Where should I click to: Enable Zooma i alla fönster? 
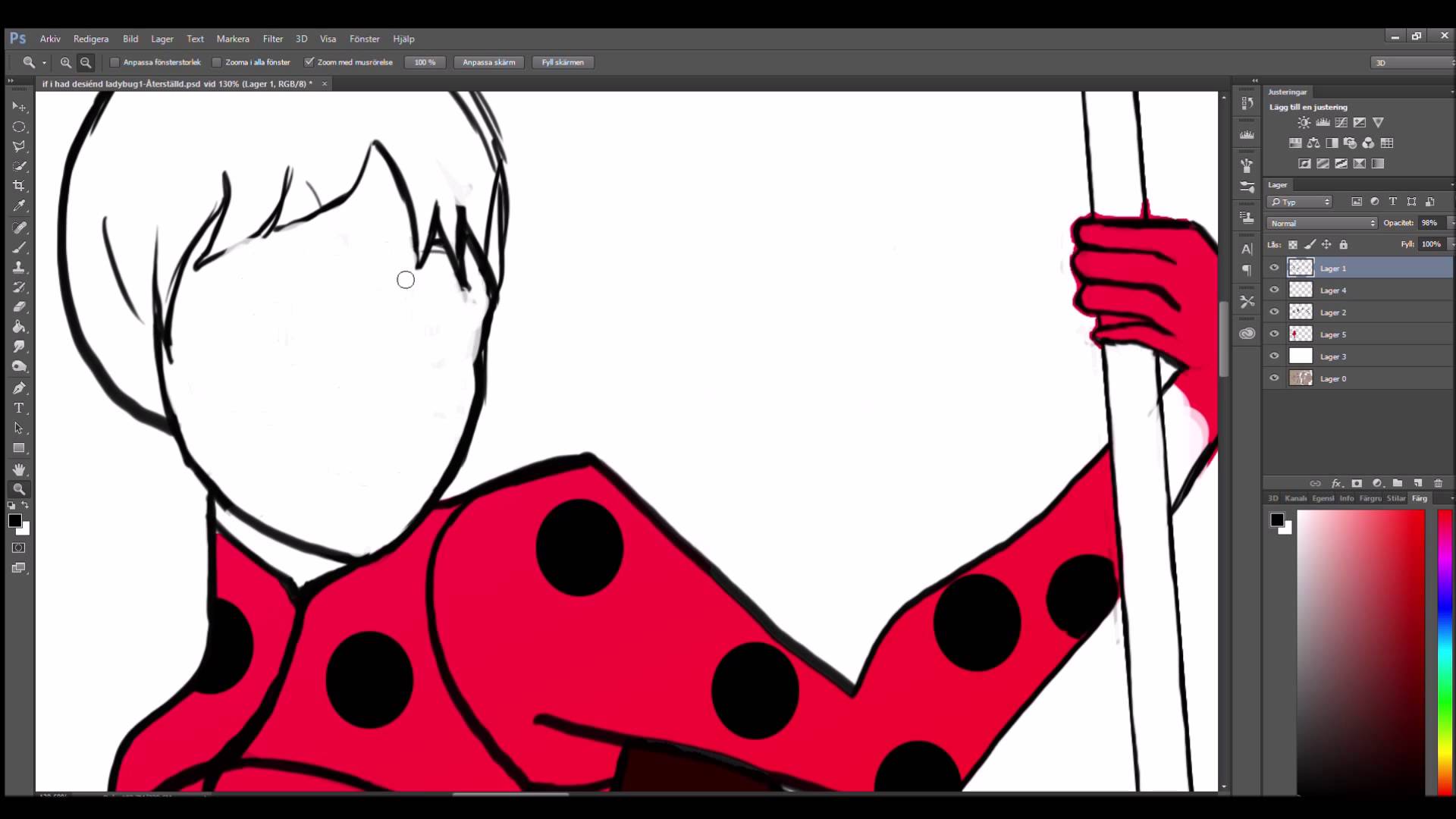tap(217, 62)
